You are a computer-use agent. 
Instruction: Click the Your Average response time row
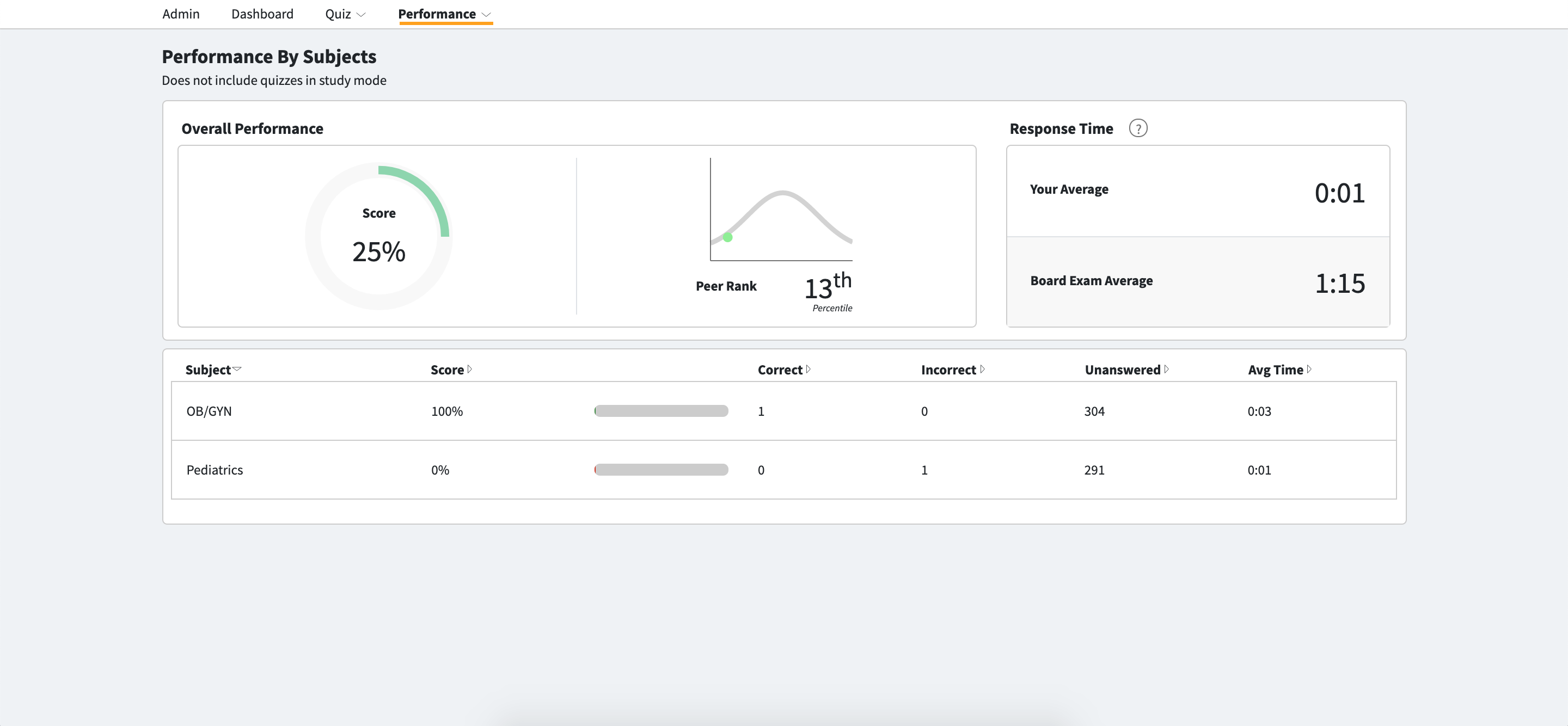1198,190
